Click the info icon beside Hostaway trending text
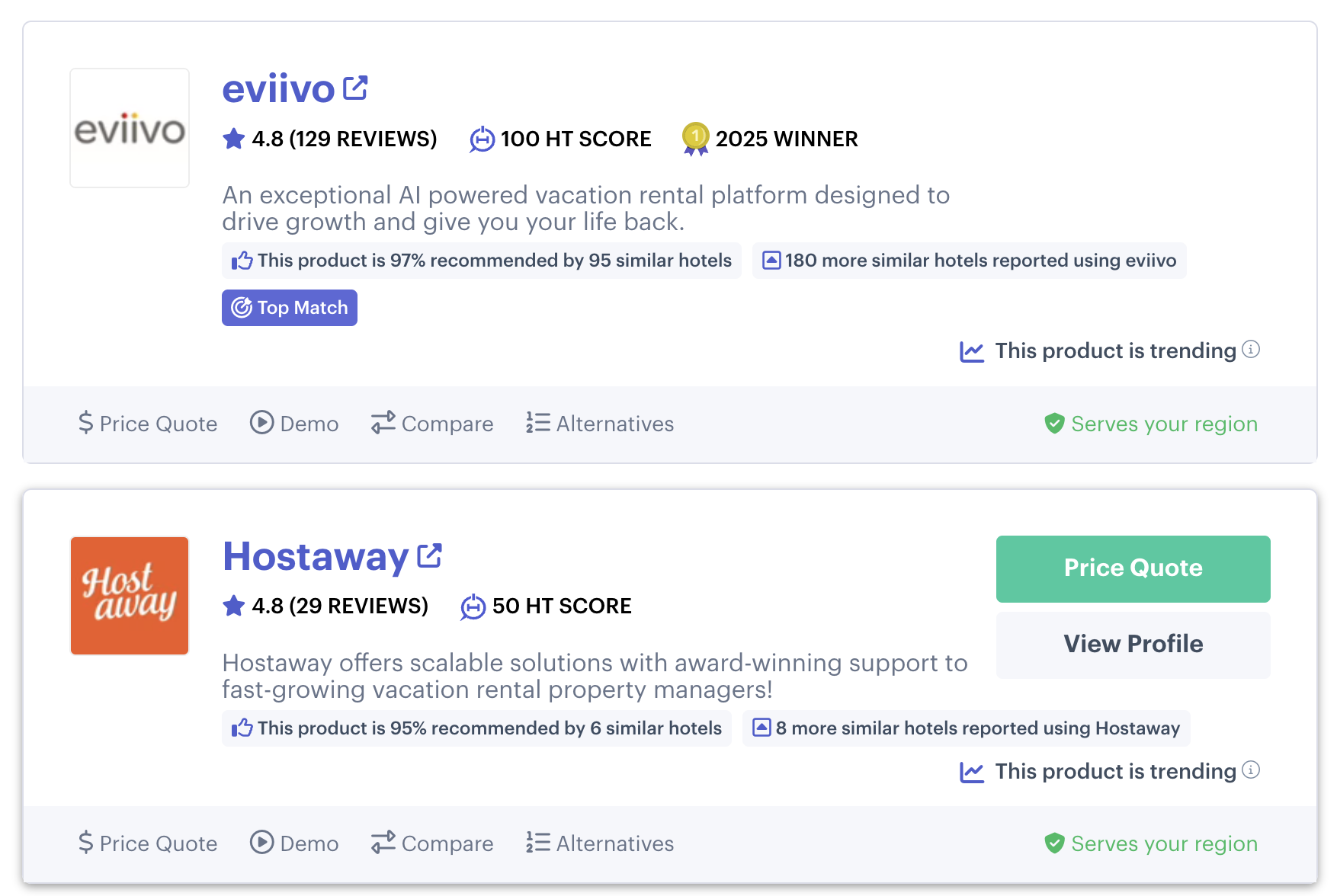The width and height of the screenshot is (1337, 896). coord(1251,770)
